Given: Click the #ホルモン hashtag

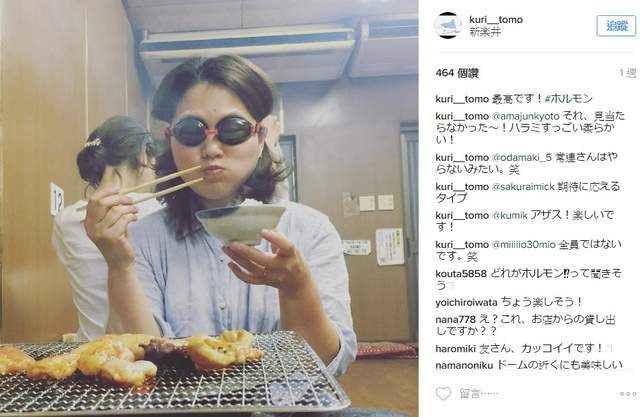Looking at the screenshot, I should [568, 99].
